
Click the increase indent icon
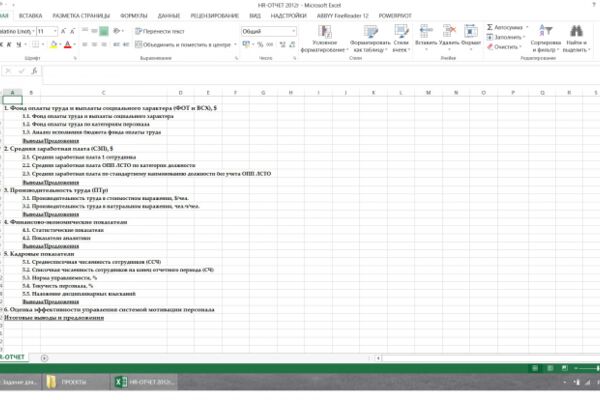point(126,45)
